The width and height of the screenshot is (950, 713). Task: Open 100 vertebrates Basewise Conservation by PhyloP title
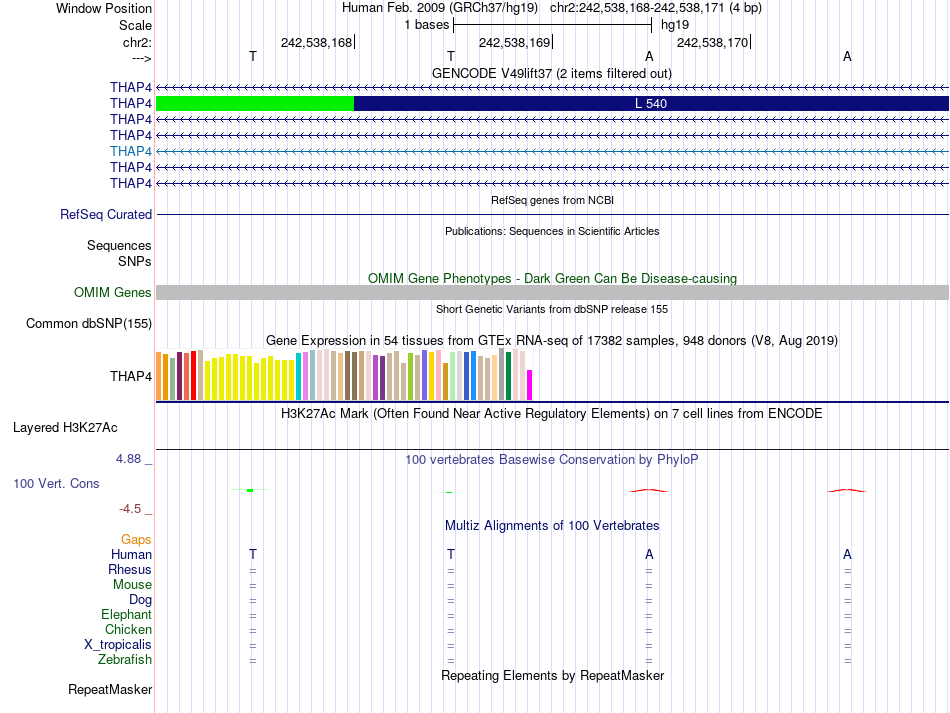(551, 460)
